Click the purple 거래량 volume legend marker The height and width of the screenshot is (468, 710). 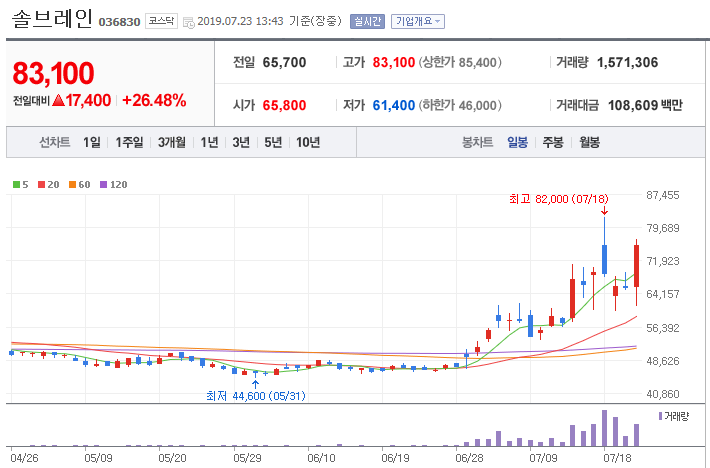[660, 416]
